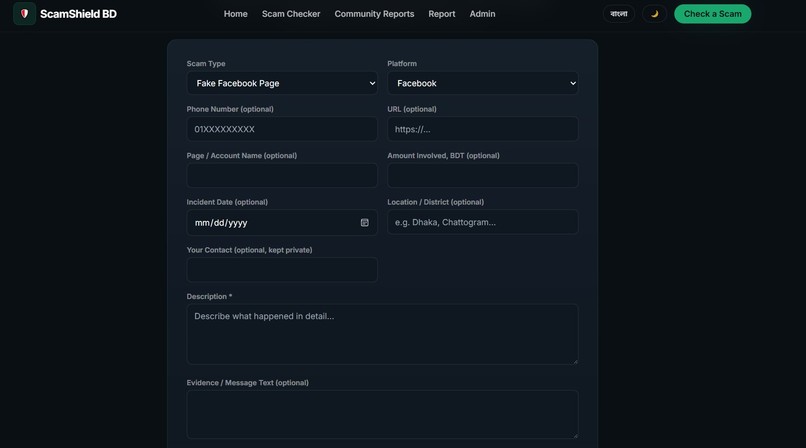Click the 'Scam Type' field label
The image size is (806, 448).
[x=206, y=64]
